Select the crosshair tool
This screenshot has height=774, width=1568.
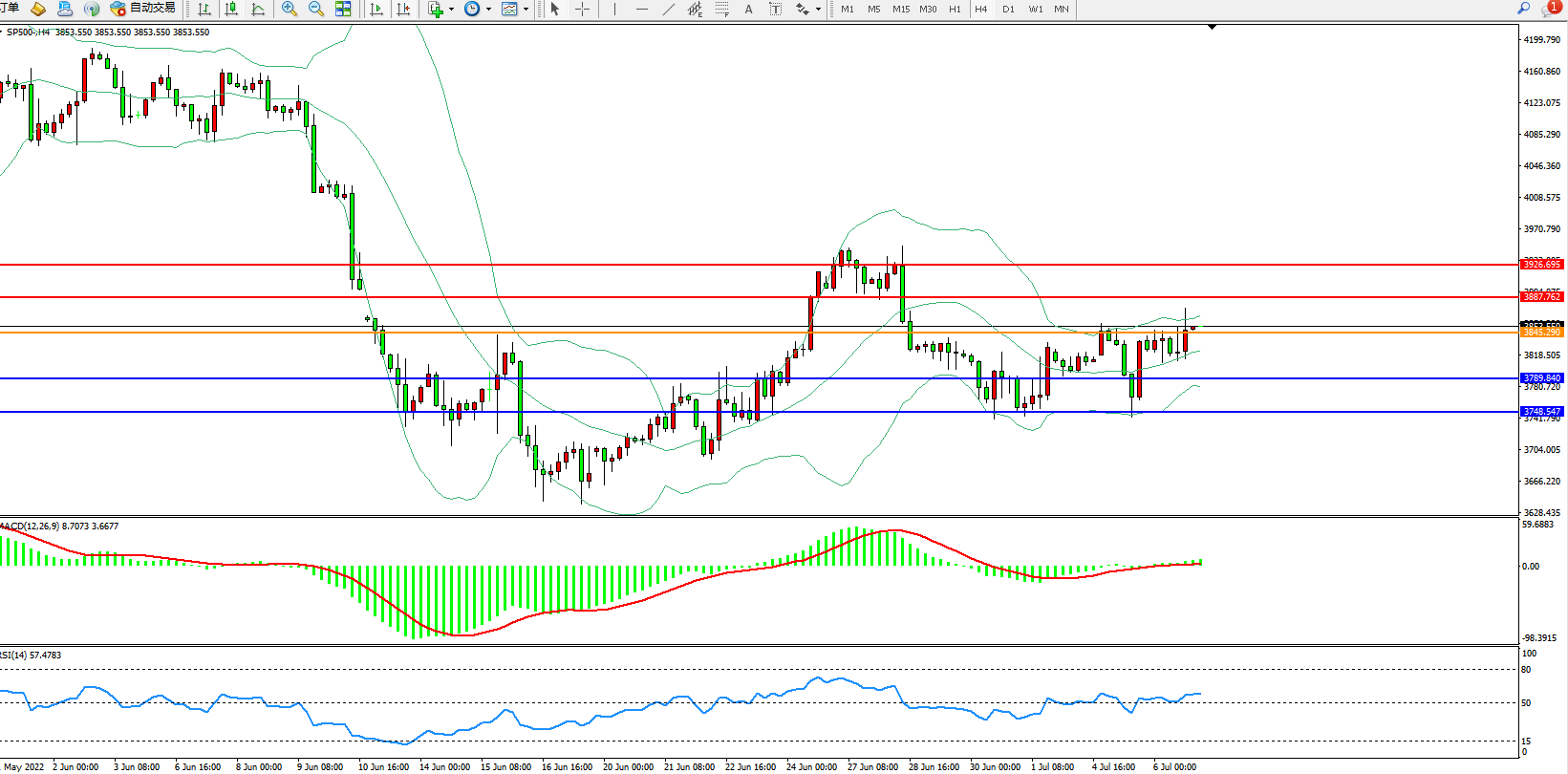582,9
